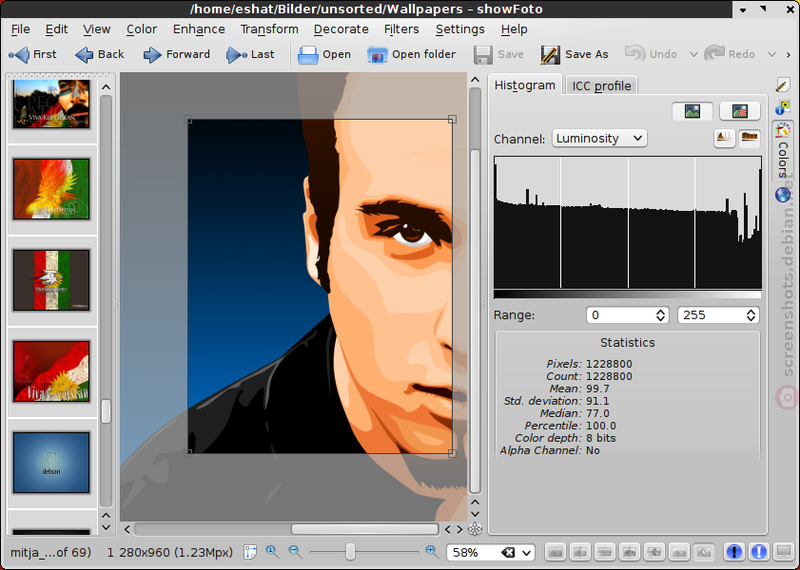Expand the Undo history dropdown arrow

click(x=693, y=55)
